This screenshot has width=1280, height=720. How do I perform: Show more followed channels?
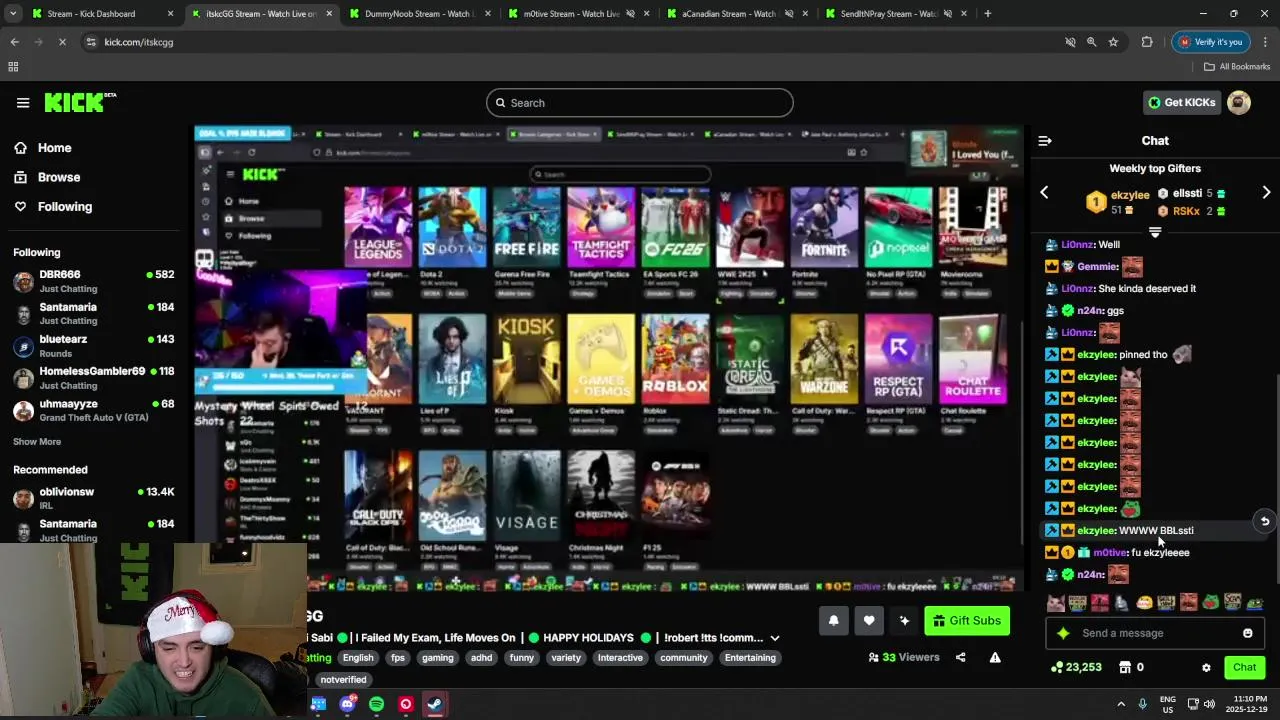[37, 442]
